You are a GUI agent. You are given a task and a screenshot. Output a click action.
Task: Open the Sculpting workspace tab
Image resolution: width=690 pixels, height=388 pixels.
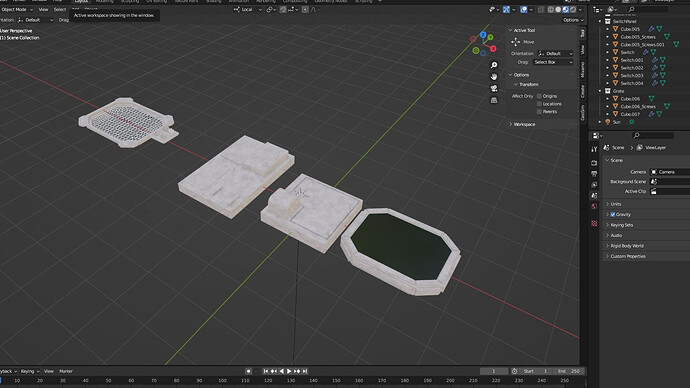pos(130,1)
